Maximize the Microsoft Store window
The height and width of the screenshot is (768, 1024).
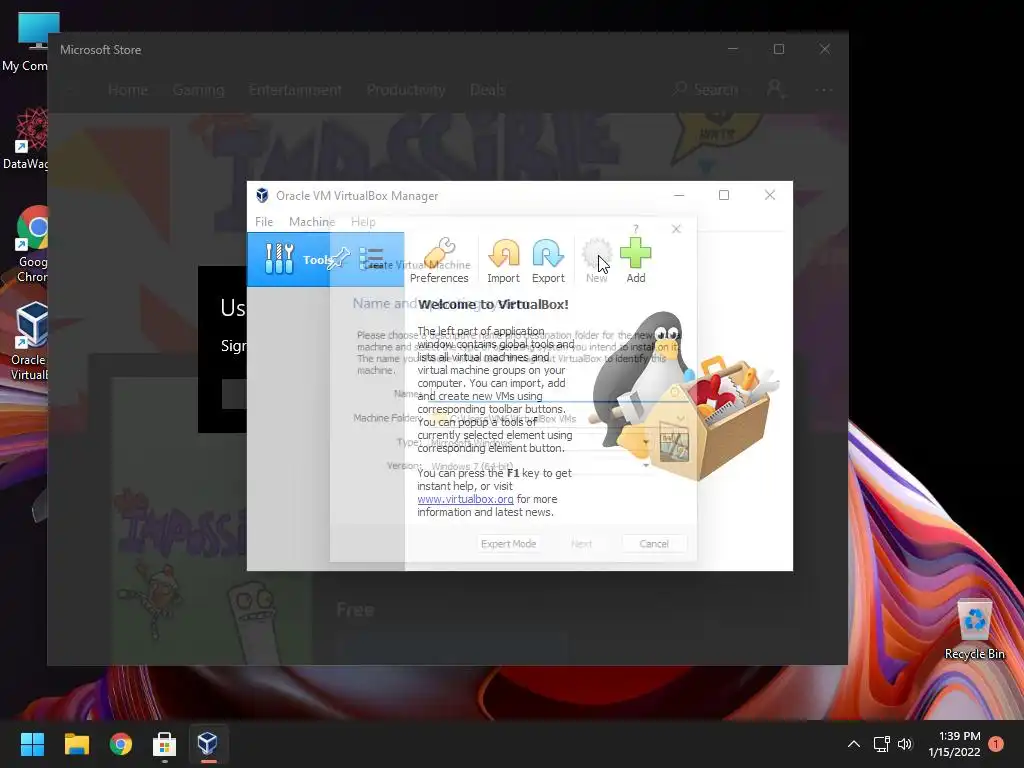point(778,49)
